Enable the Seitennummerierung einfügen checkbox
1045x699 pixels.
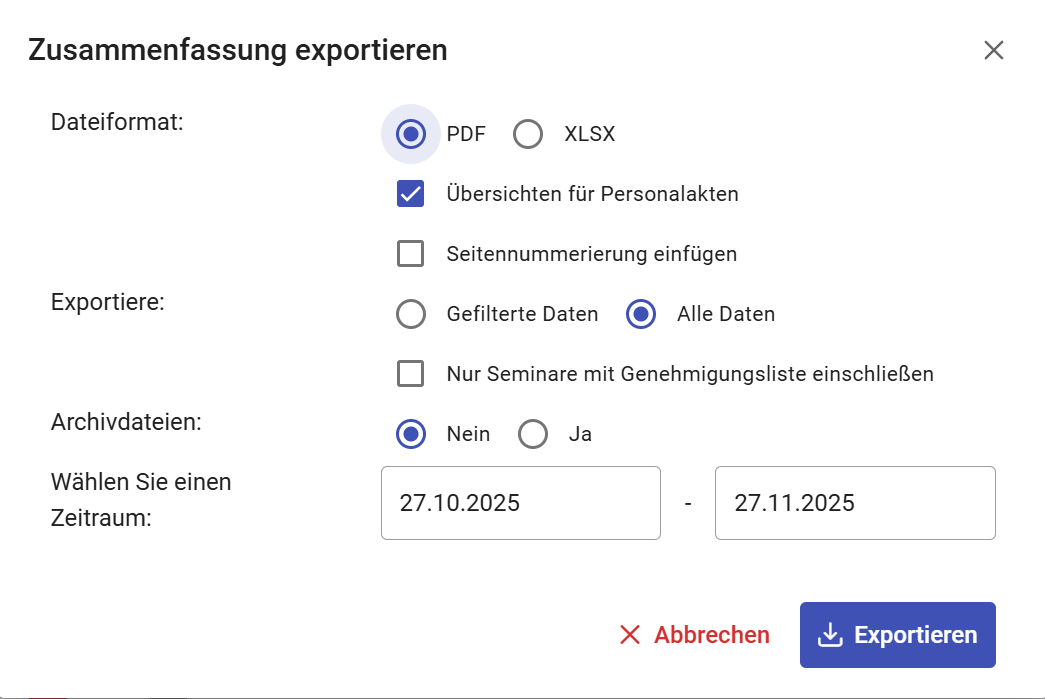411,254
